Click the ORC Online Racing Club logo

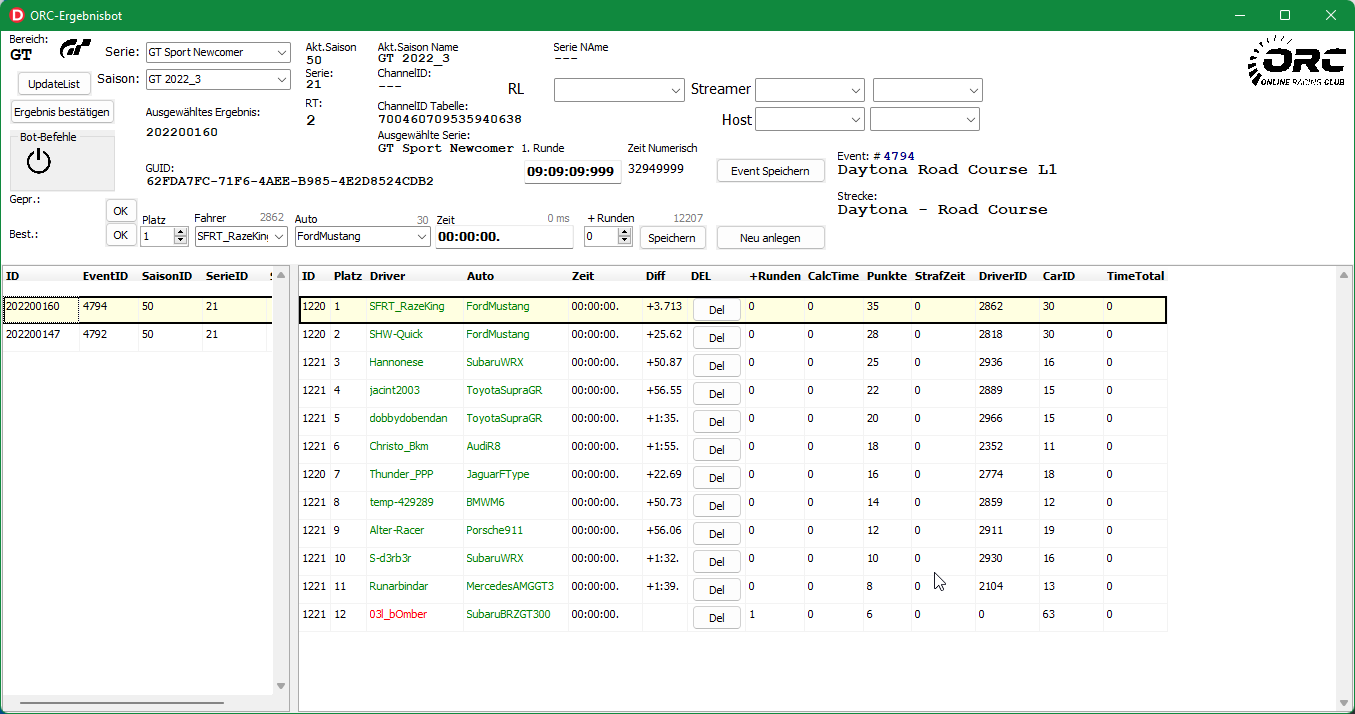tap(1295, 63)
